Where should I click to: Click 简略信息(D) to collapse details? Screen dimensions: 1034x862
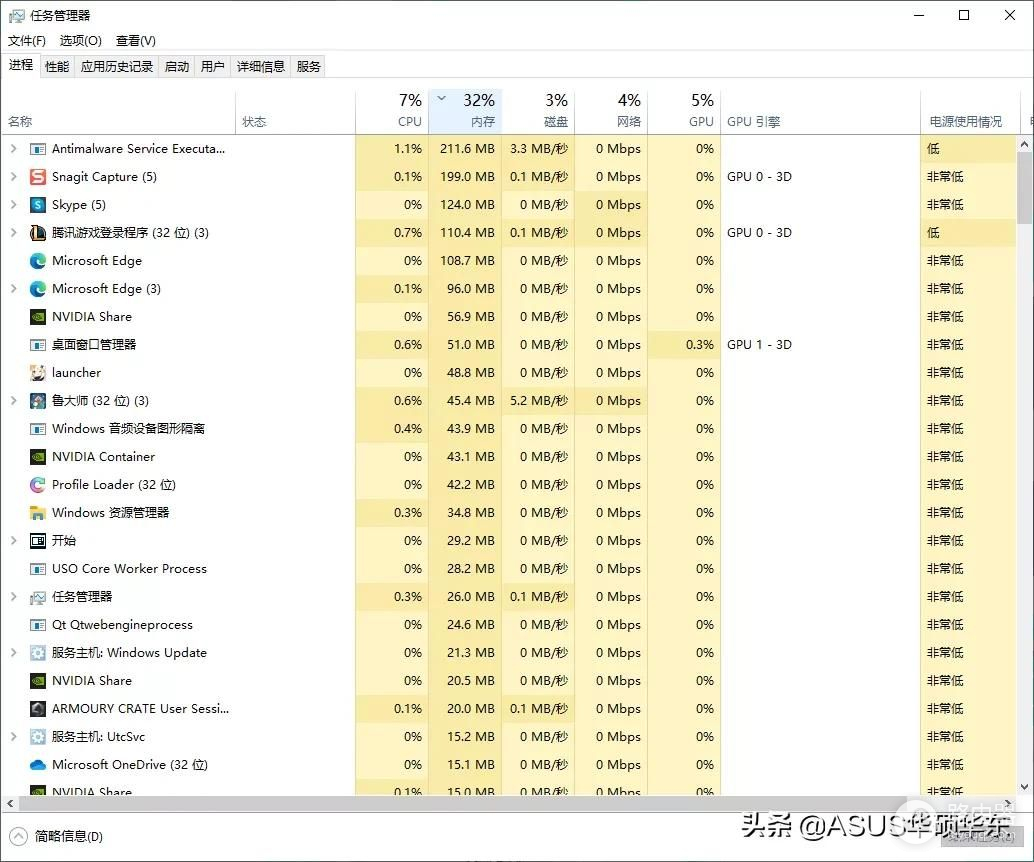coord(68,836)
